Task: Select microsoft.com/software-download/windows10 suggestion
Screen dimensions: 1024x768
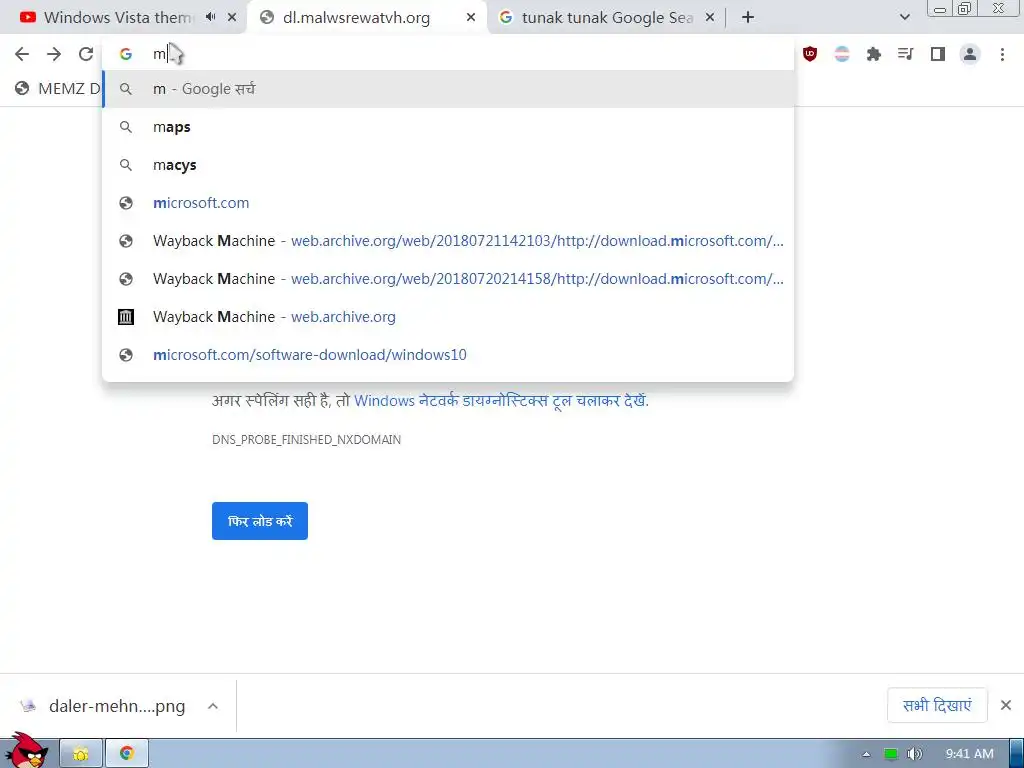Action: point(448,355)
